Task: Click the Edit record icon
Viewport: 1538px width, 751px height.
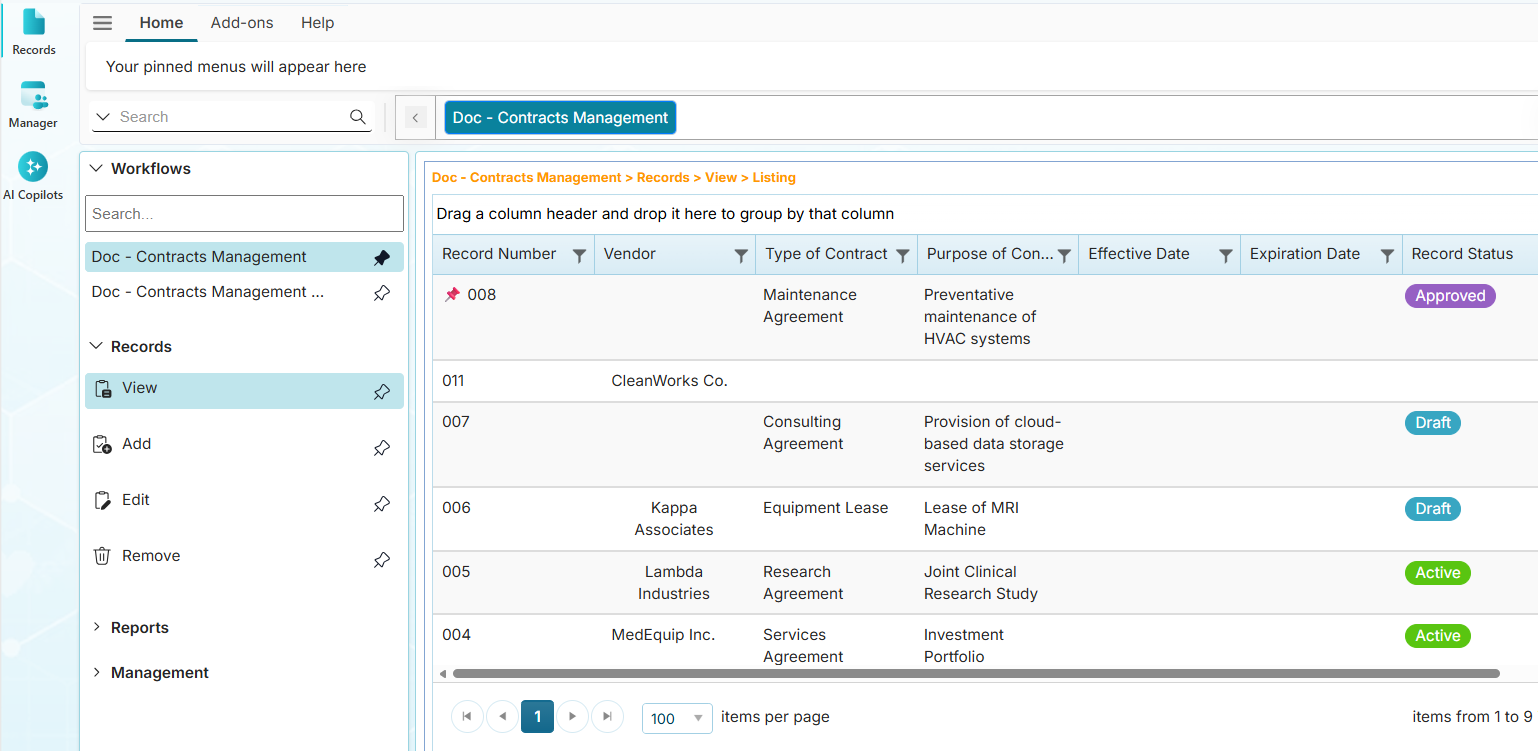Action: (x=102, y=499)
